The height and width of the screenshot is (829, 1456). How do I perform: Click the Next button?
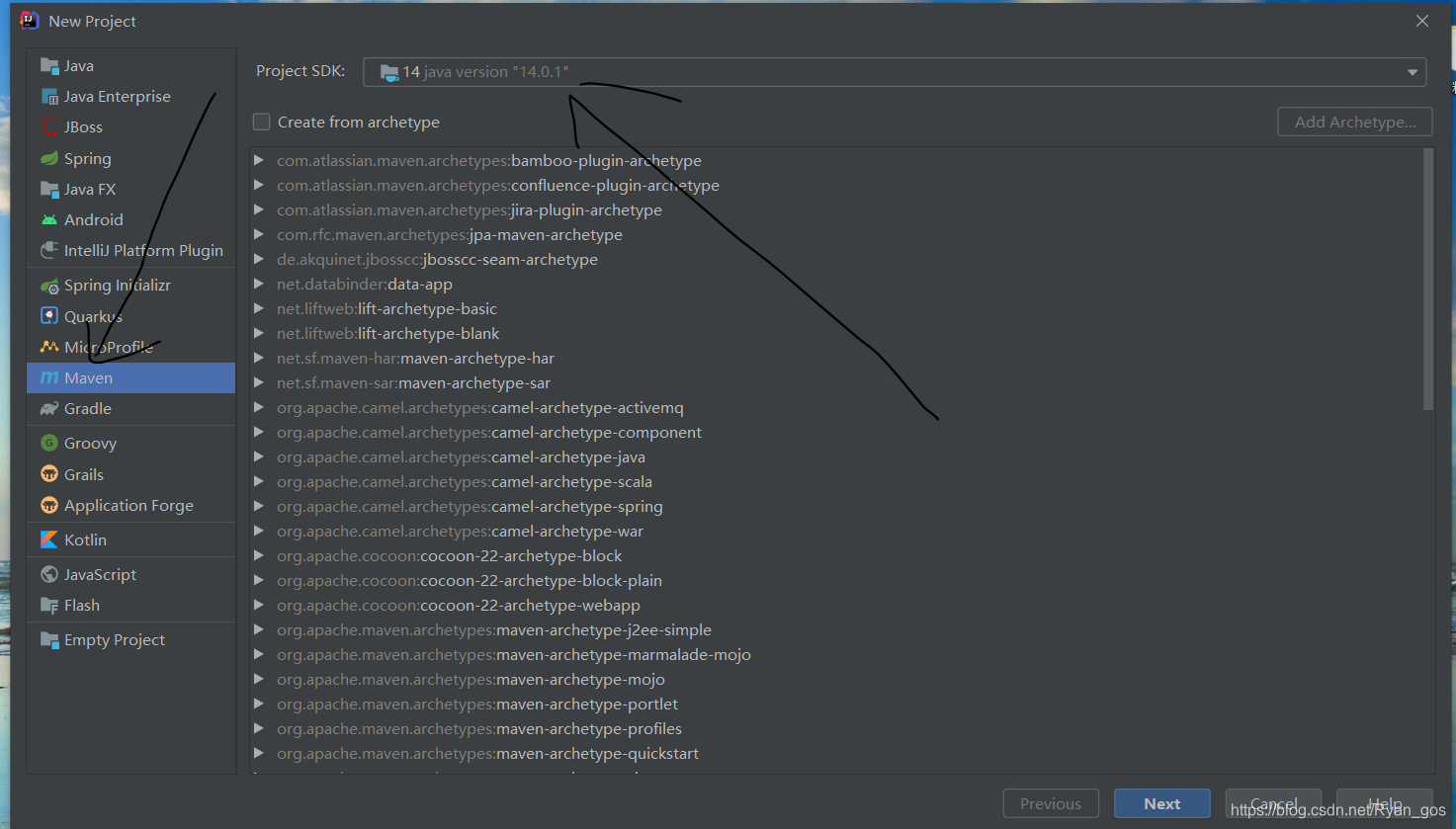(x=1162, y=804)
